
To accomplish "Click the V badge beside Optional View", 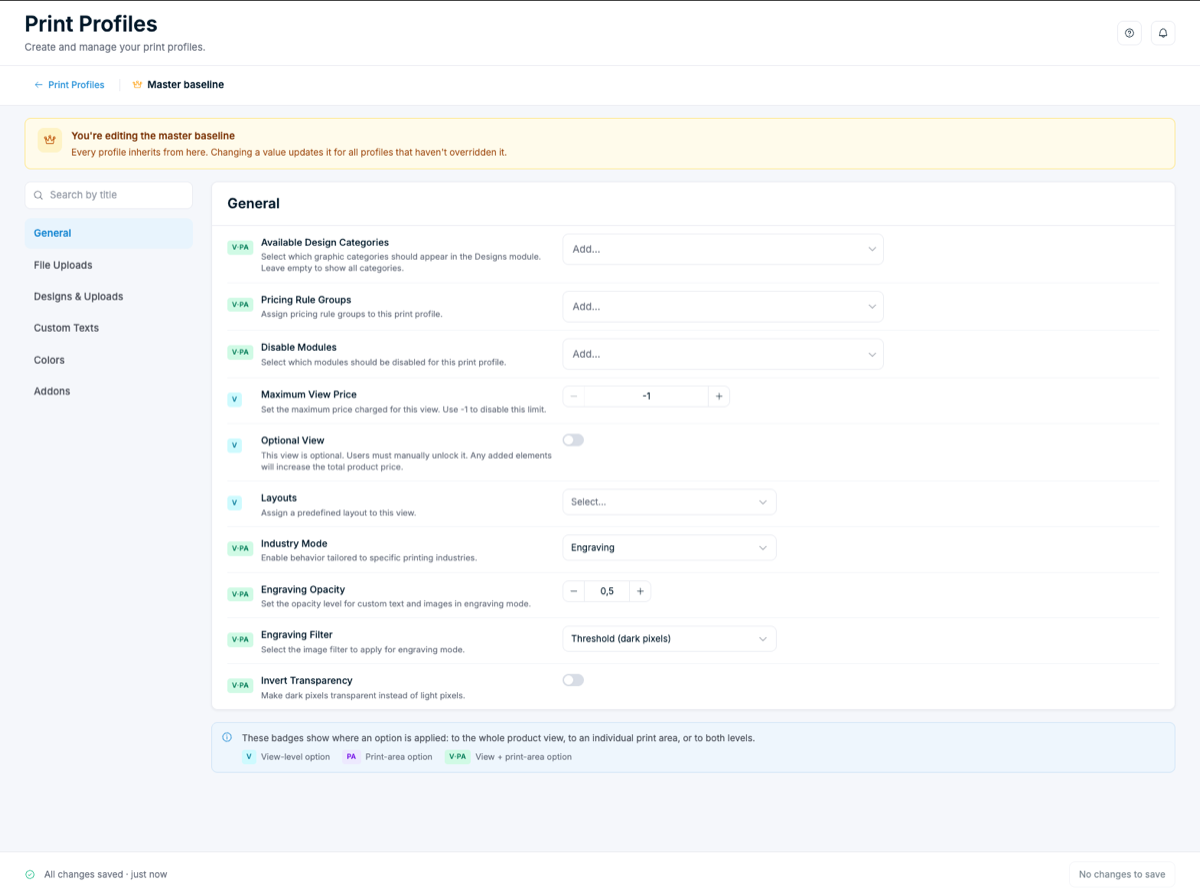I will (x=235, y=445).
